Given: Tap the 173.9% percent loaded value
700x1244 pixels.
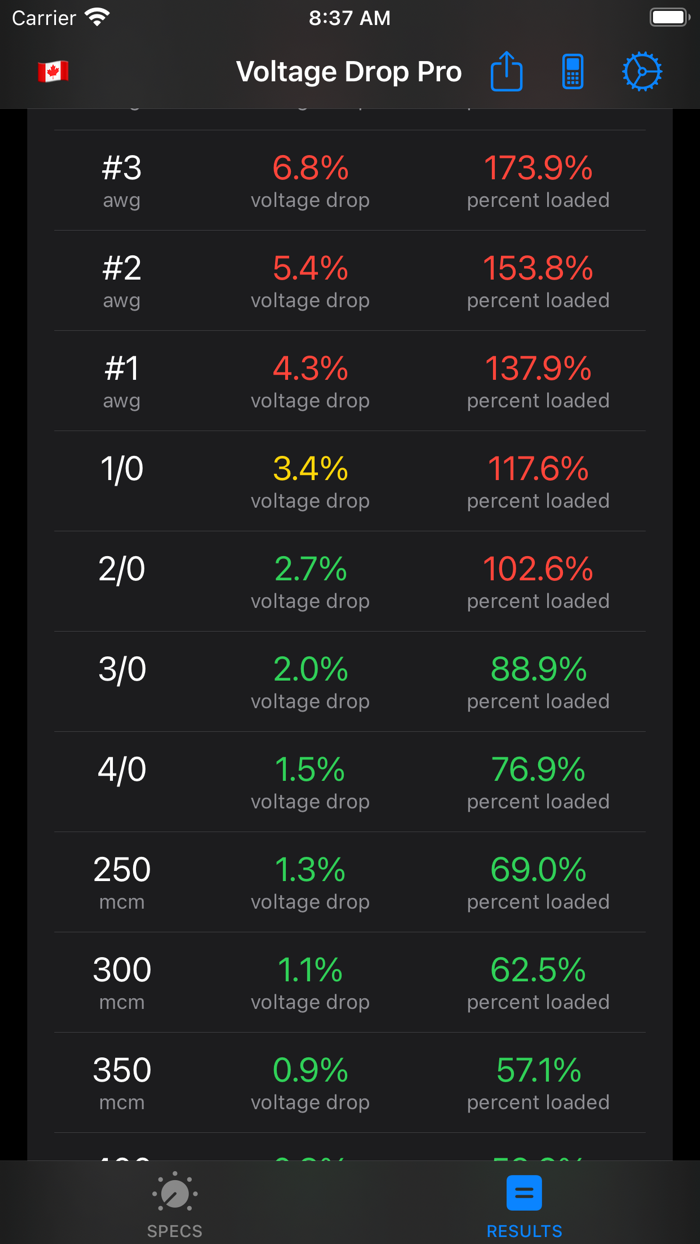Looking at the screenshot, I should coord(538,168).
